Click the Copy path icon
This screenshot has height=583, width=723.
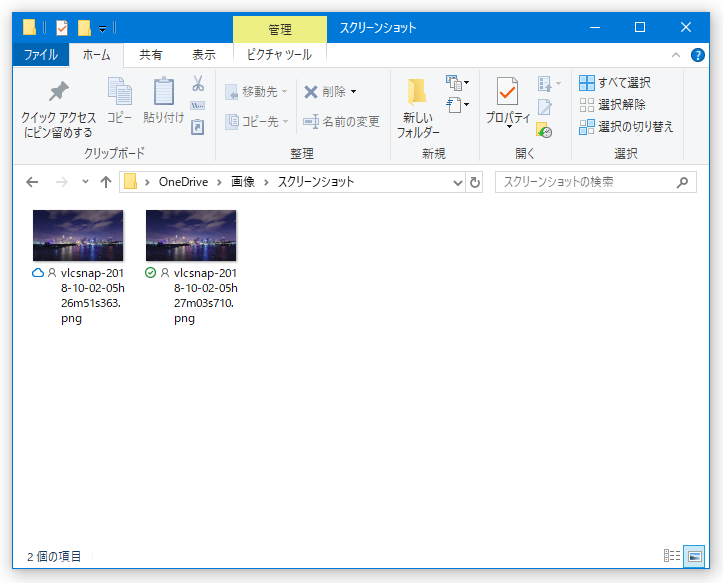point(198,105)
